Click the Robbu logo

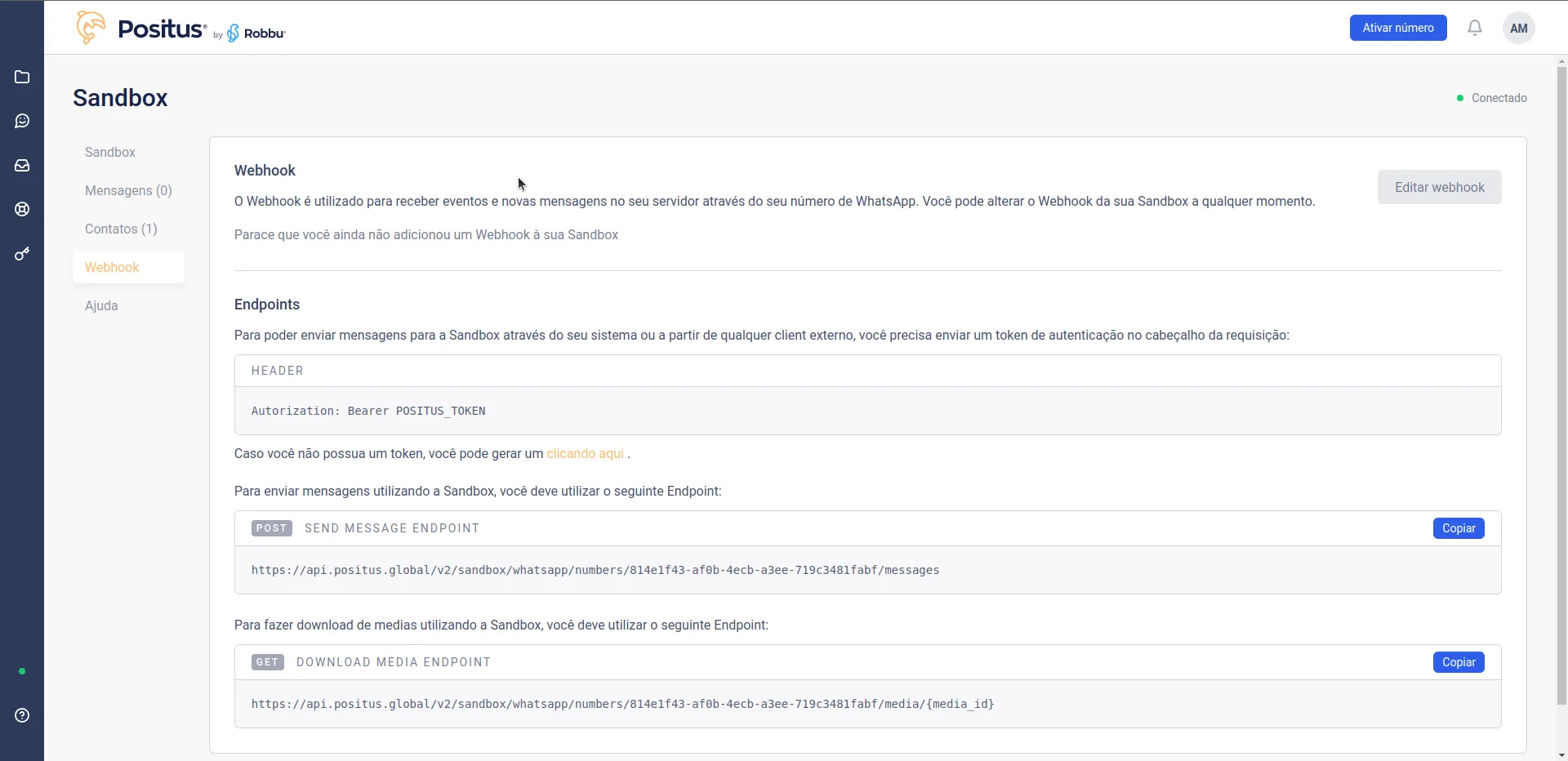click(x=256, y=33)
